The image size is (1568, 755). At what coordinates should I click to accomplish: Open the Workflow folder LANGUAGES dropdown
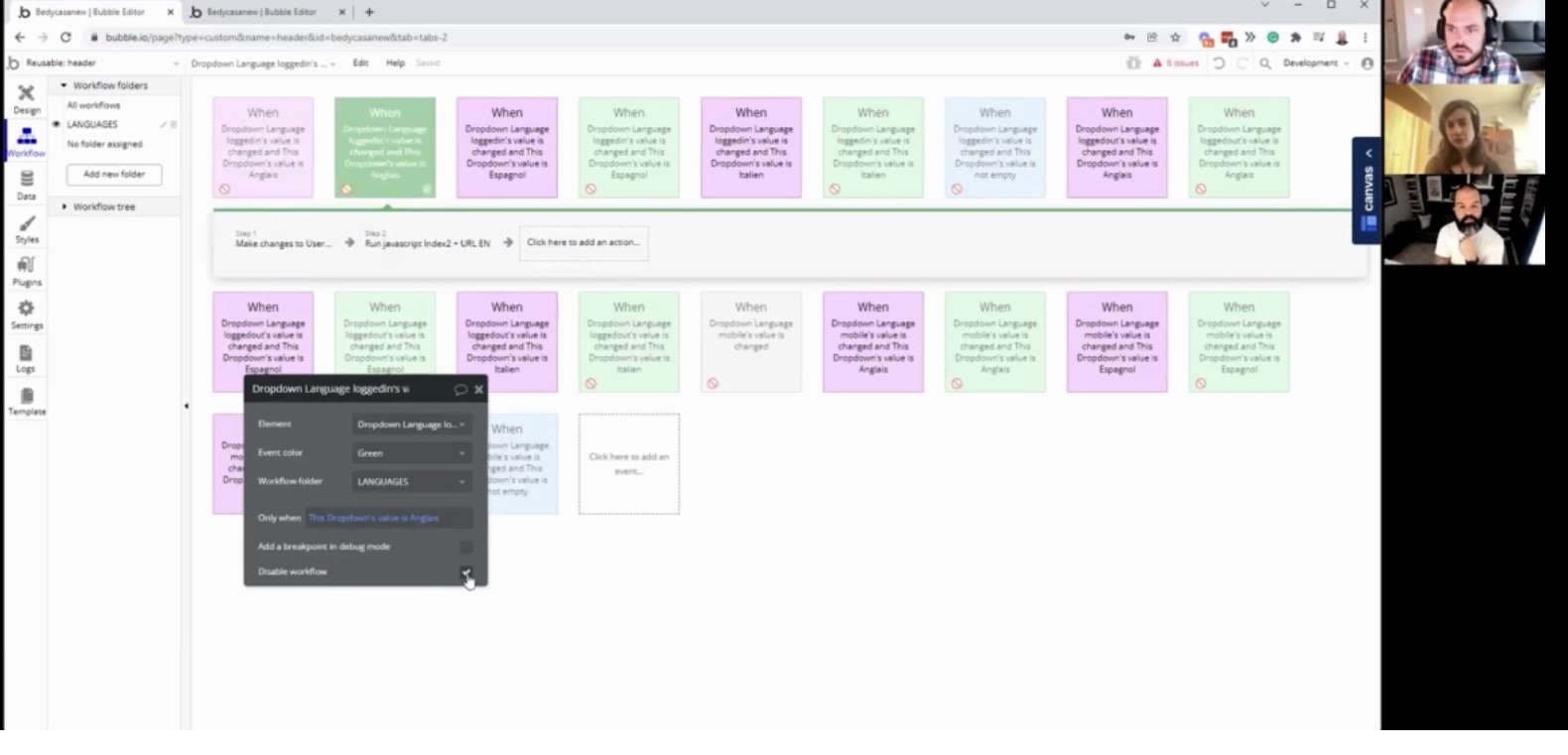(411, 482)
